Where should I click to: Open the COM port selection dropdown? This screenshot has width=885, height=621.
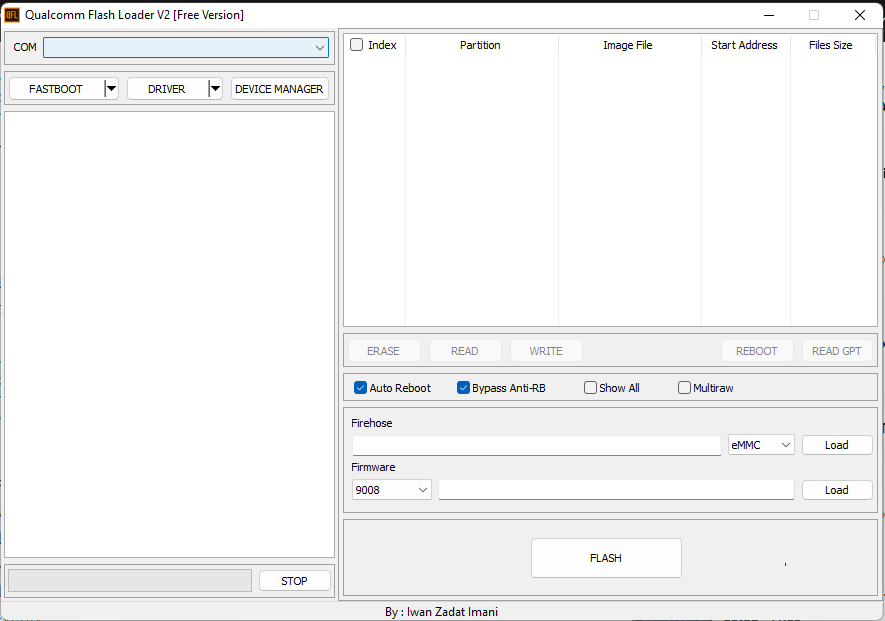click(320, 46)
